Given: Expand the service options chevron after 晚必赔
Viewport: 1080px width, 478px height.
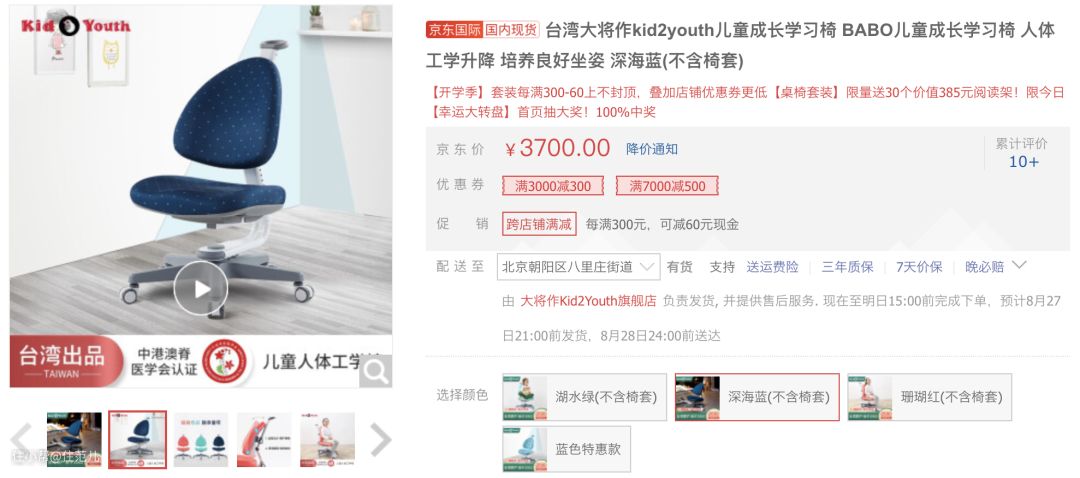Looking at the screenshot, I should (x=1019, y=265).
